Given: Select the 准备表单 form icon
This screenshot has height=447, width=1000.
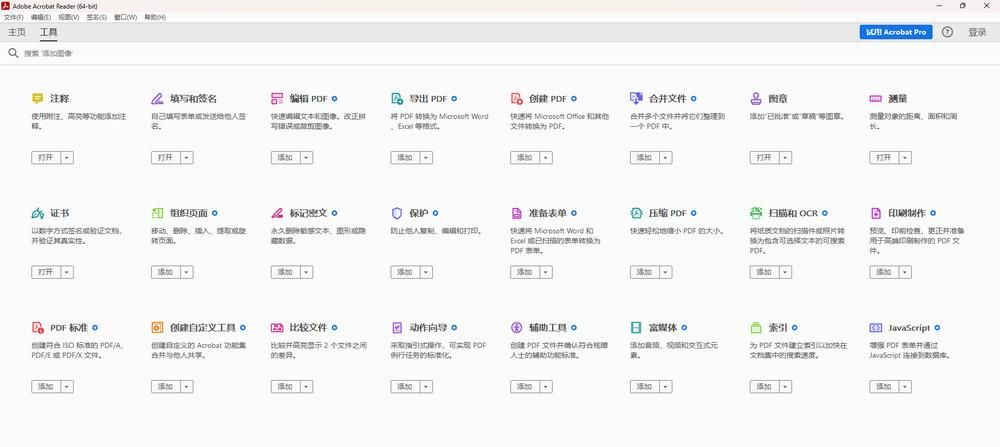Looking at the screenshot, I should point(517,213).
